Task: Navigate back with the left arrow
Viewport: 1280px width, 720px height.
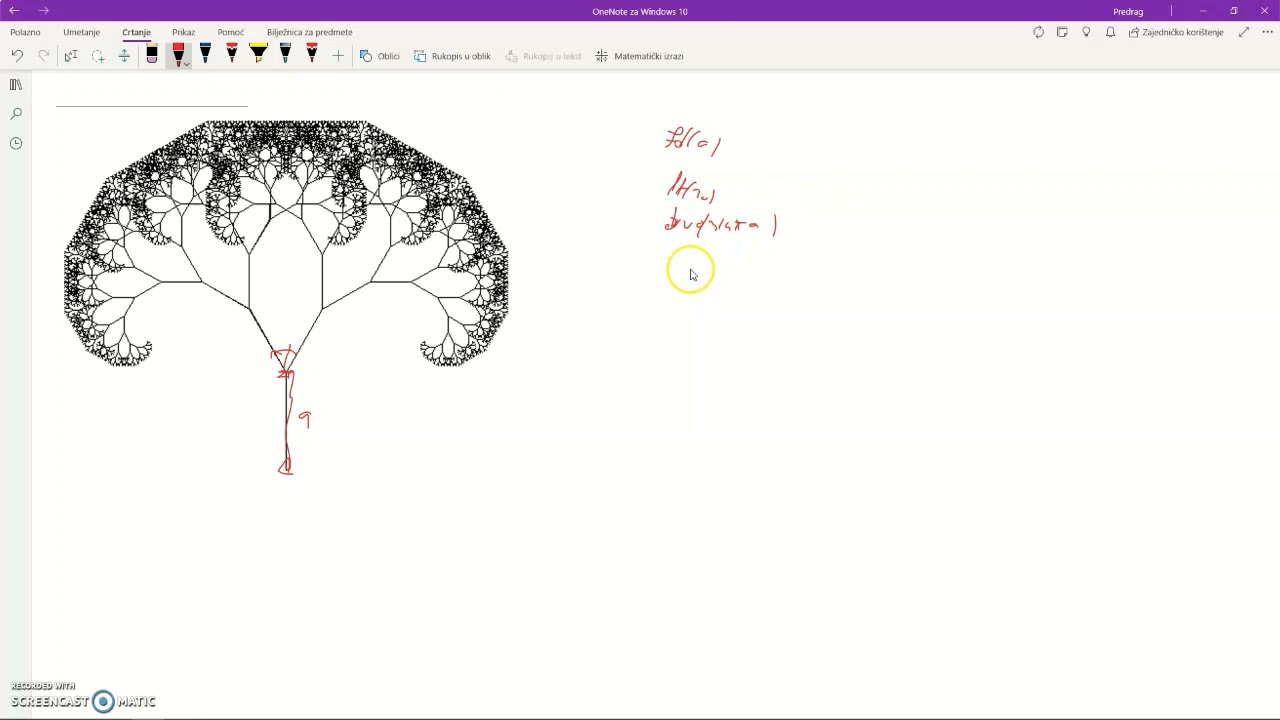Action: tap(15, 11)
